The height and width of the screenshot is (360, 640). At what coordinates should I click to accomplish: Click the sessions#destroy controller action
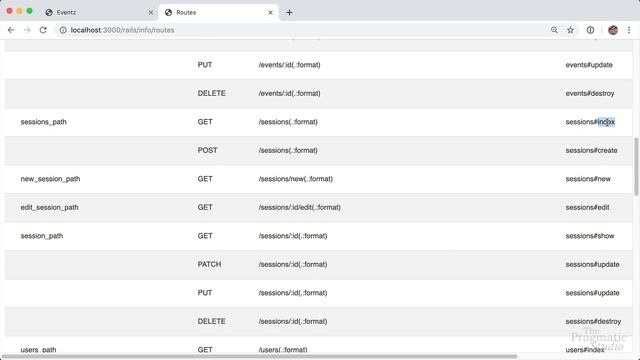click(593, 321)
